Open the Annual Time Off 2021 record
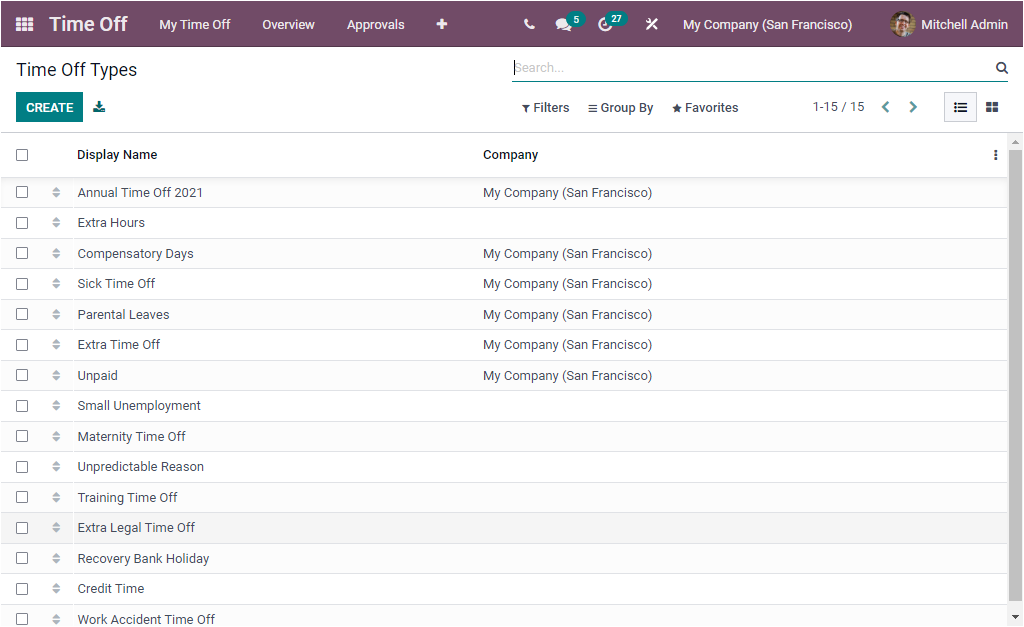1024x627 pixels. 140,191
